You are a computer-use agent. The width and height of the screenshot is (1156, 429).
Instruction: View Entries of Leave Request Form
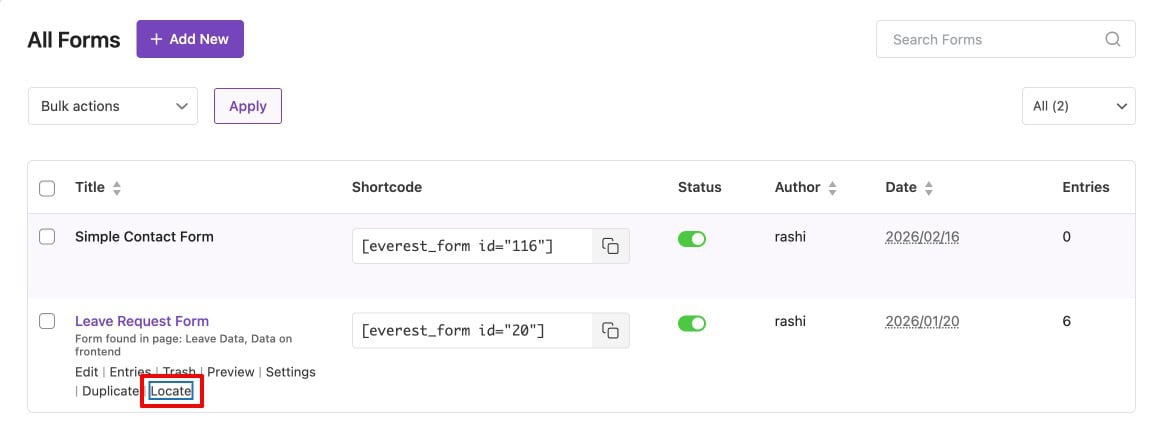130,372
